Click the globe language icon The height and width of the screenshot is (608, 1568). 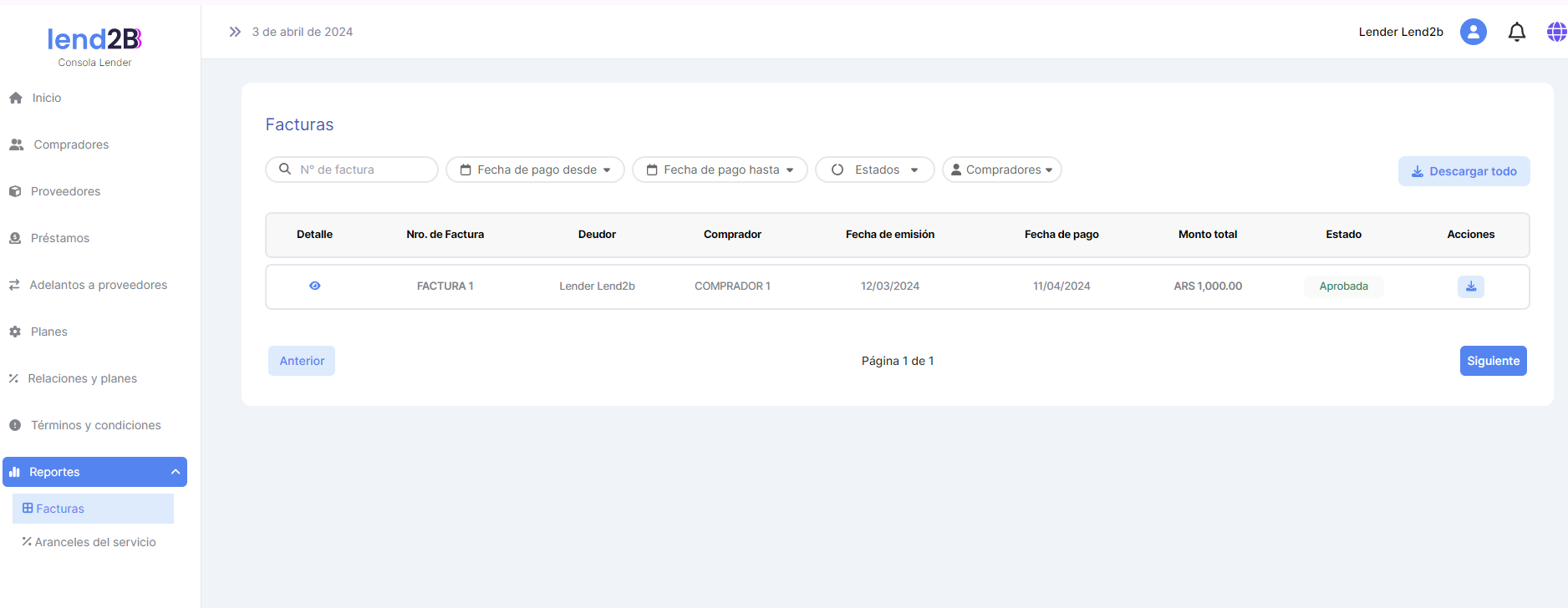coord(1556,32)
